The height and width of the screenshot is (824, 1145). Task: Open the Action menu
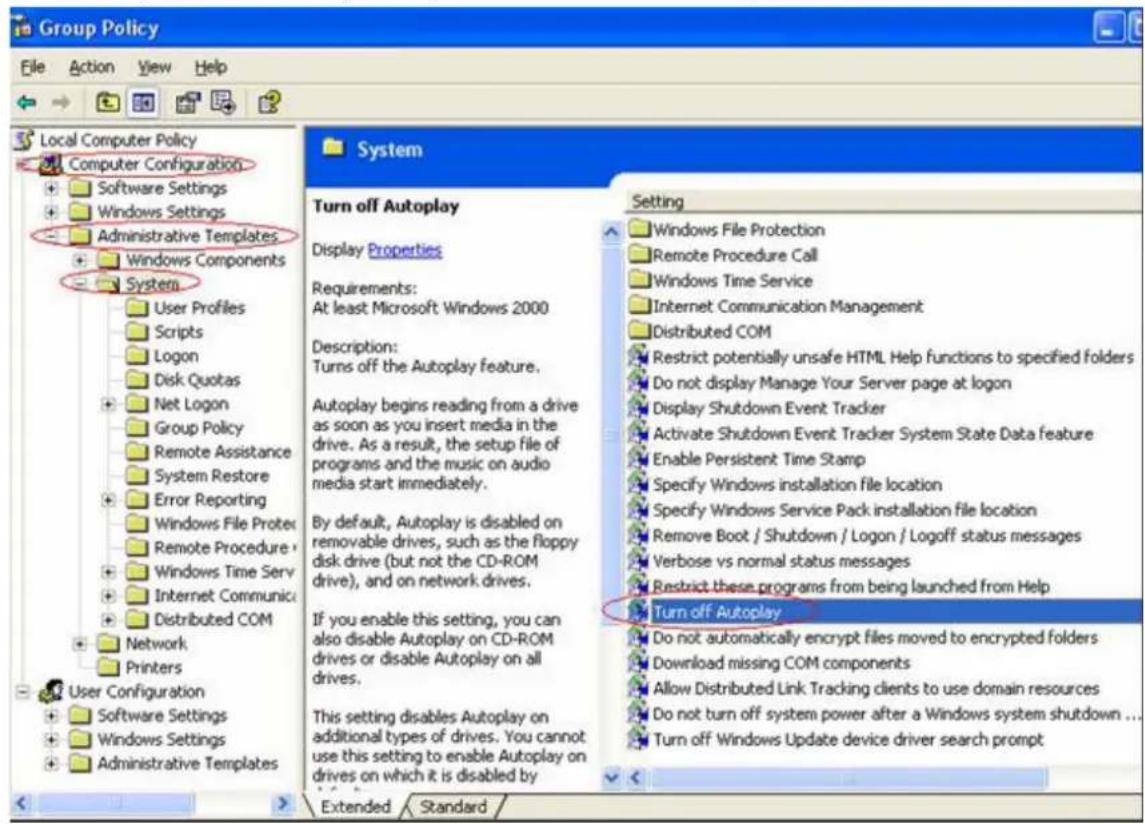coord(91,68)
